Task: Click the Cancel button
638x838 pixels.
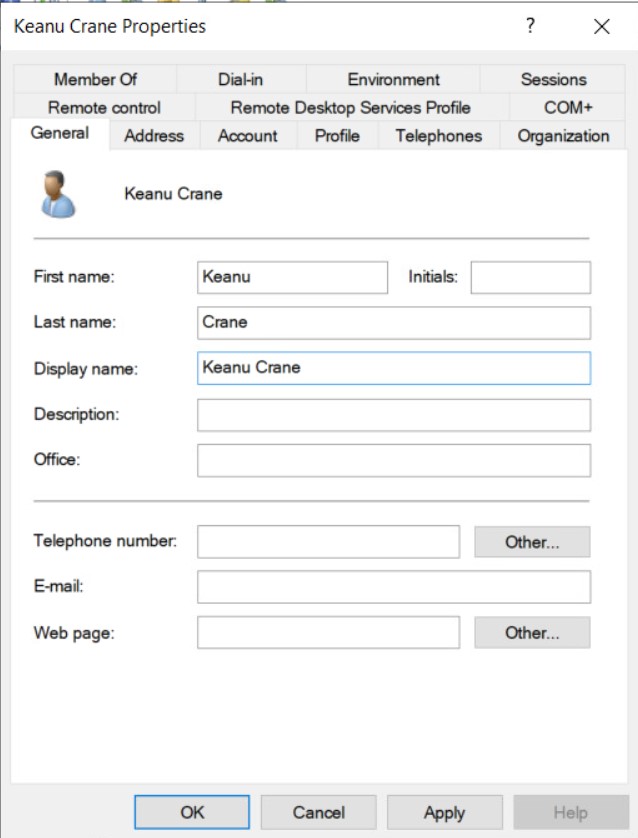Action: point(318,812)
